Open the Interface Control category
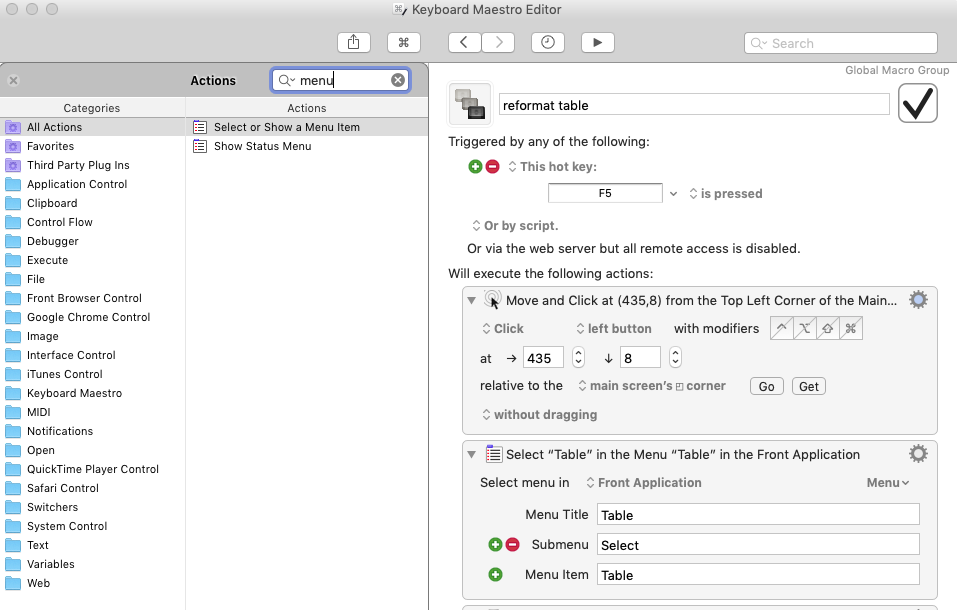957x610 pixels. [93, 355]
